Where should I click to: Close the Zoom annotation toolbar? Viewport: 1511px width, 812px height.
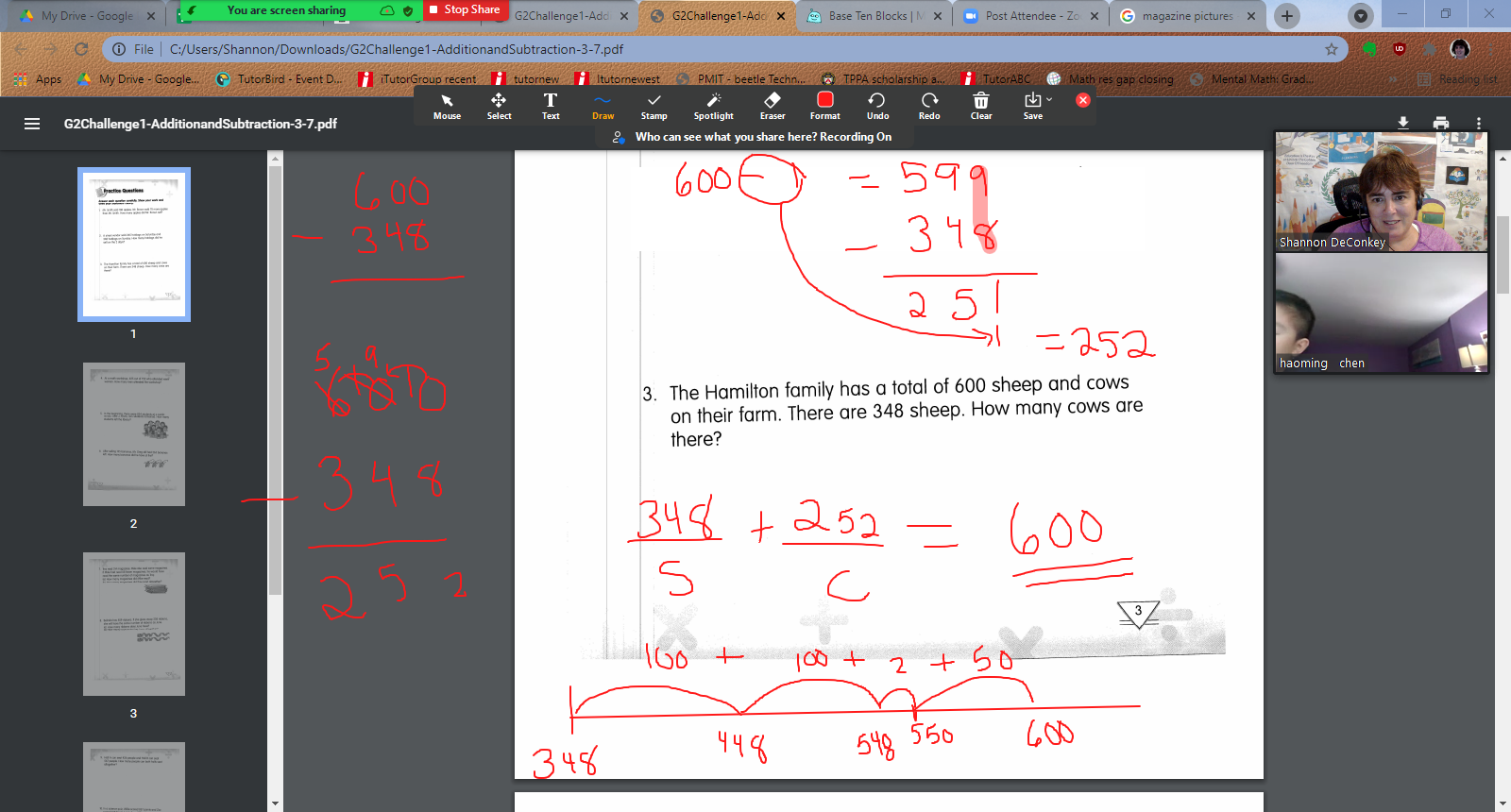[x=1083, y=100]
